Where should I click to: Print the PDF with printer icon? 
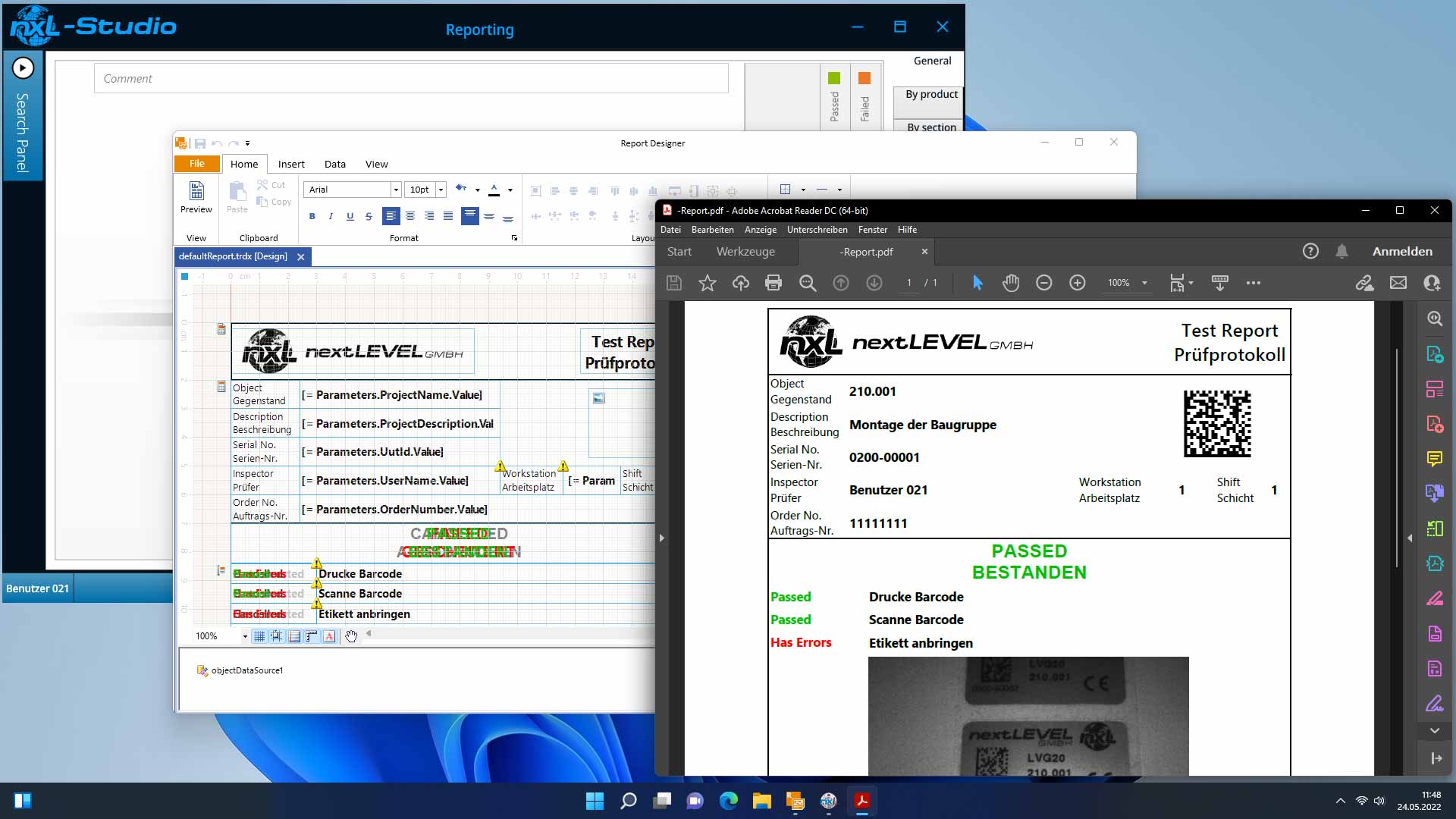point(773,283)
